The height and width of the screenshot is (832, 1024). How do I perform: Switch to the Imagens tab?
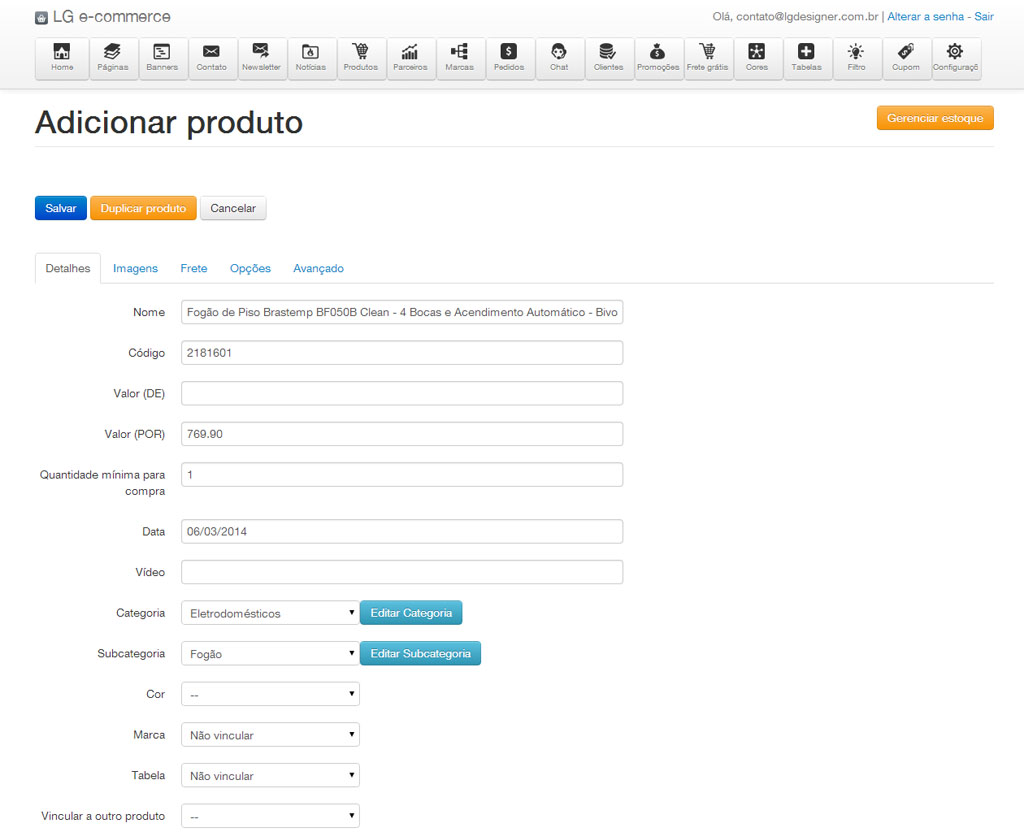click(x=135, y=268)
